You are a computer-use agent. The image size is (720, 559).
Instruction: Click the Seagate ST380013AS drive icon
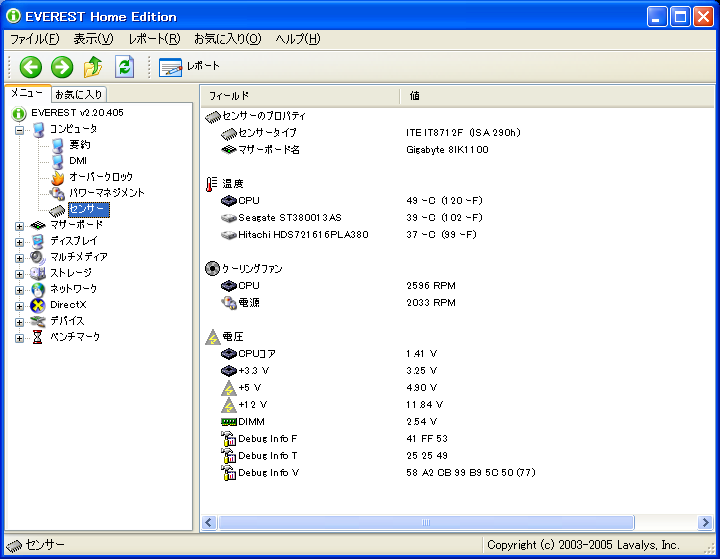[229, 218]
